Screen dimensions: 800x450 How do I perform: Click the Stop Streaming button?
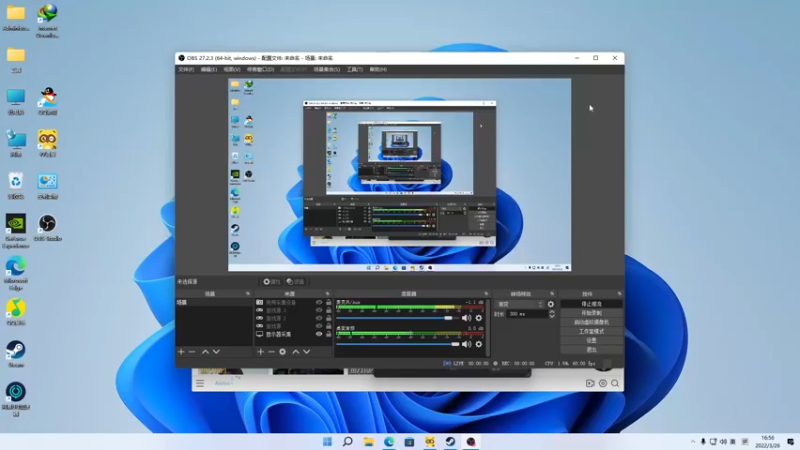591,303
